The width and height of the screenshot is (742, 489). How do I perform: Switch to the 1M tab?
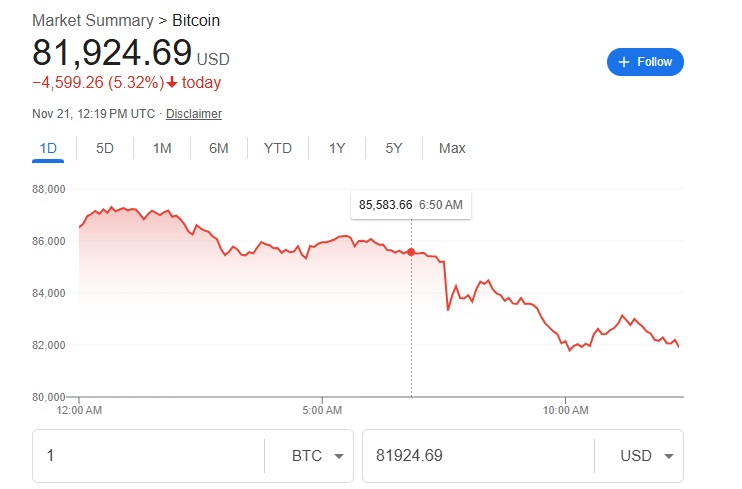coord(162,148)
